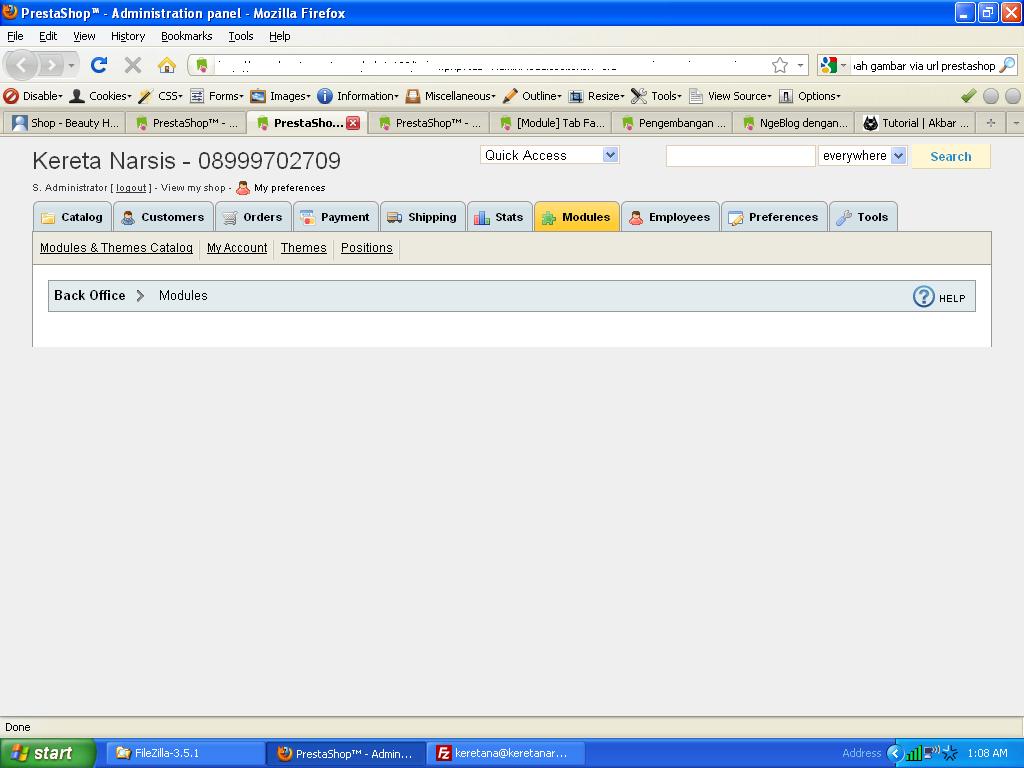The image size is (1024, 768).
Task: Open the Outline developer toolbar menu
Action: point(532,96)
